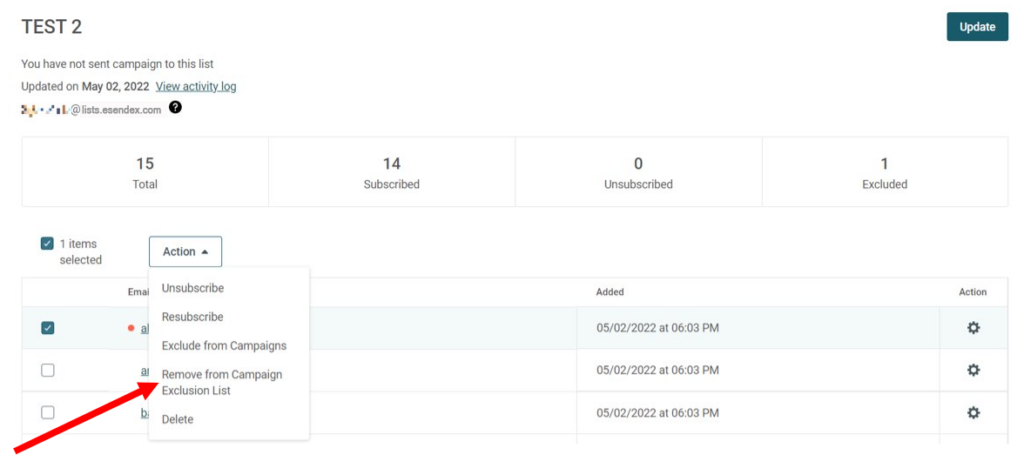Check the second row's checkbox
Screen dimensions: 1024x468
(x=48, y=370)
